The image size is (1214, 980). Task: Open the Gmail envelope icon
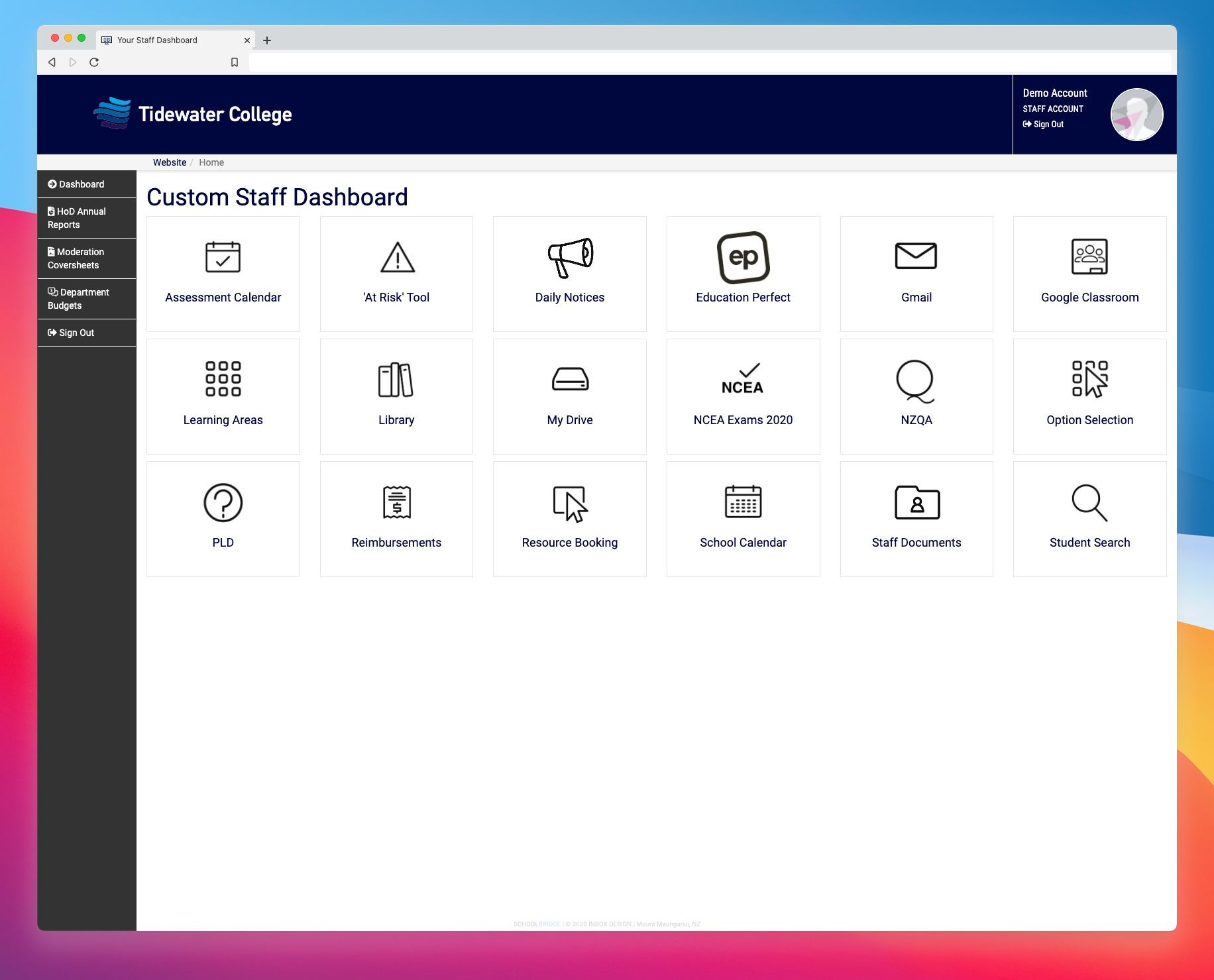pyautogui.click(x=916, y=256)
